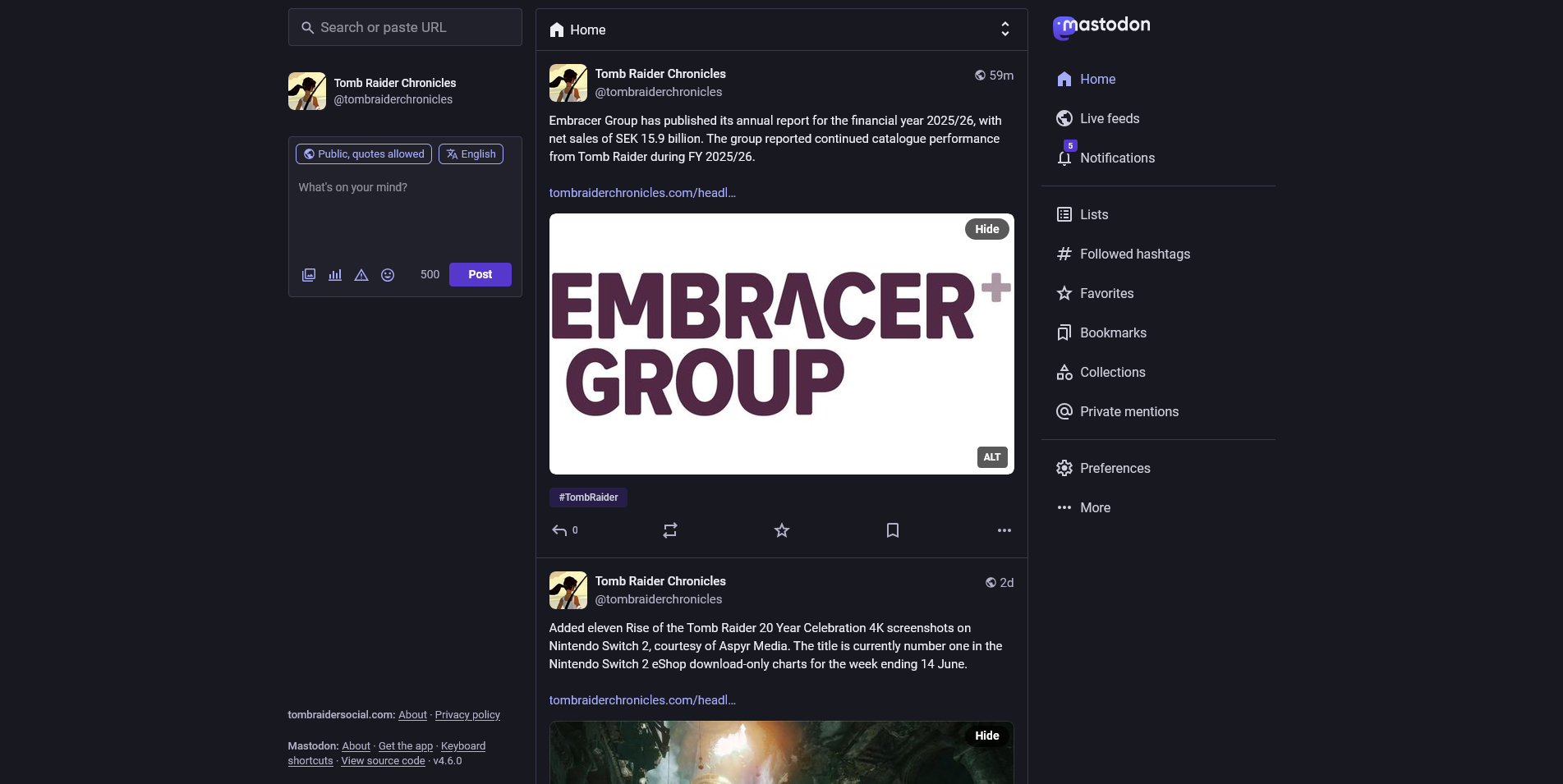Expand the Home column settings arrows
The width and height of the screenshot is (1563, 784).
[x=1004, y=30]
